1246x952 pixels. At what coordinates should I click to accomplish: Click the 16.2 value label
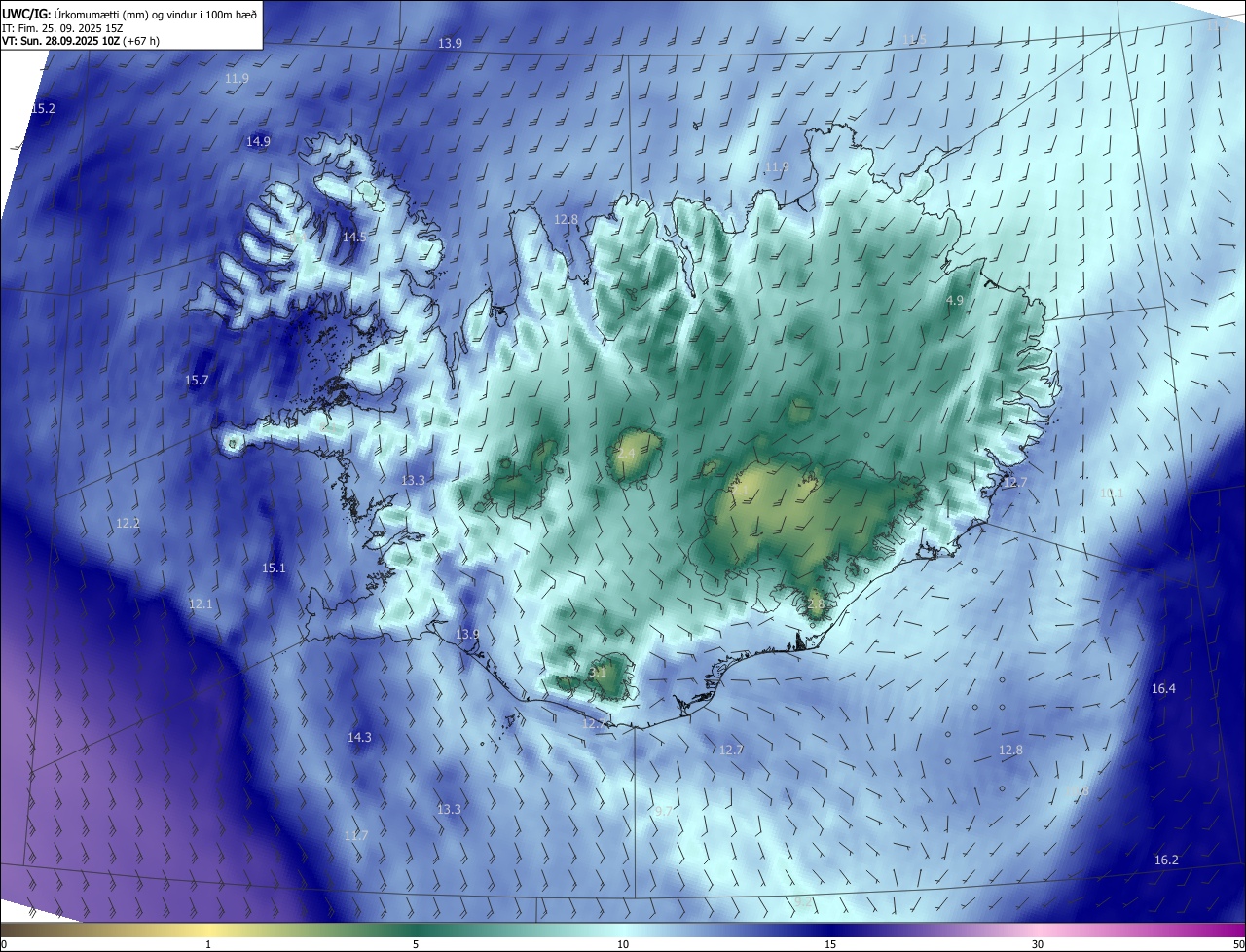pyautogui.click(x=1166, y=860)
